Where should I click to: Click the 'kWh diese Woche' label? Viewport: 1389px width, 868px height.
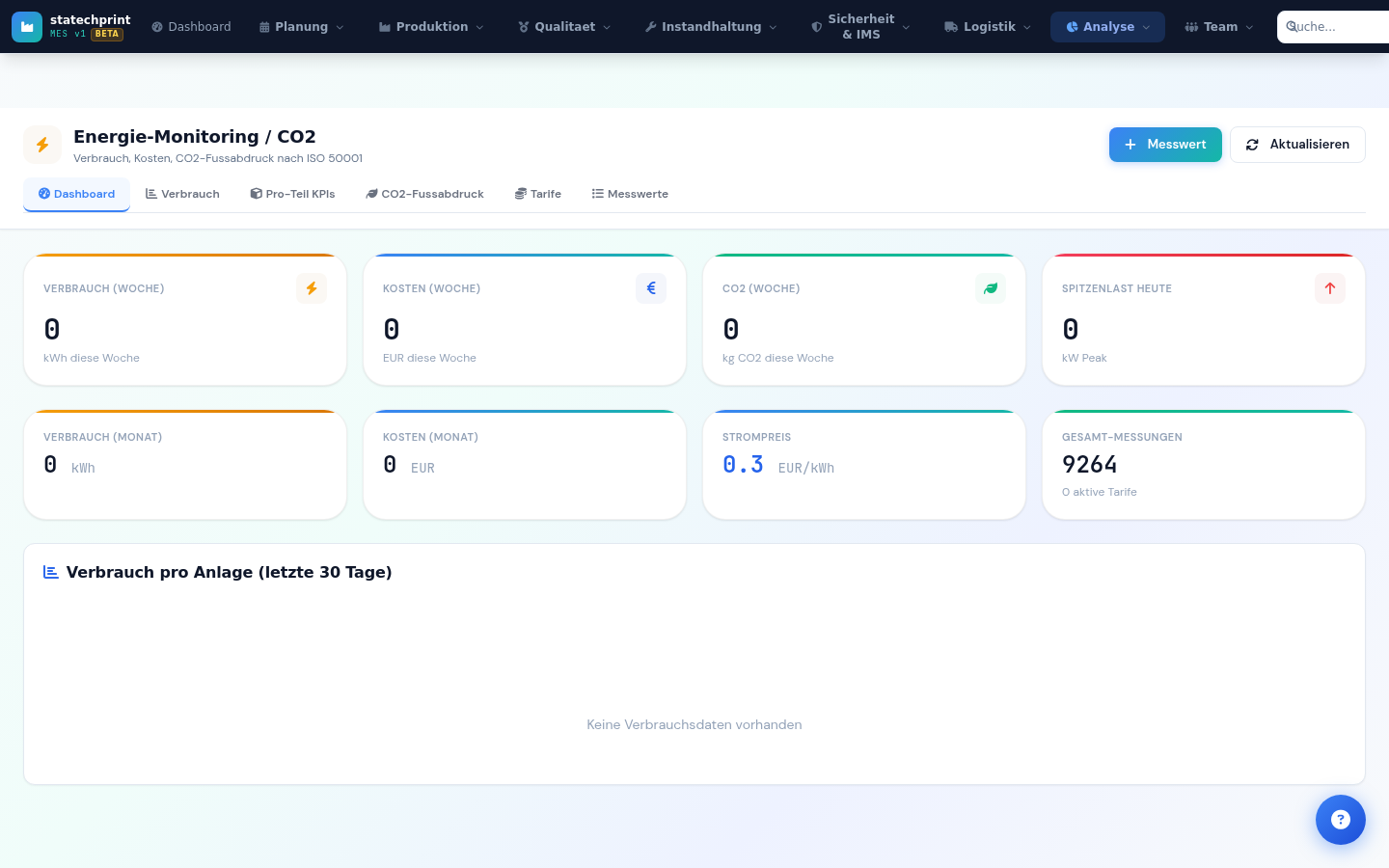click(92, 358)
